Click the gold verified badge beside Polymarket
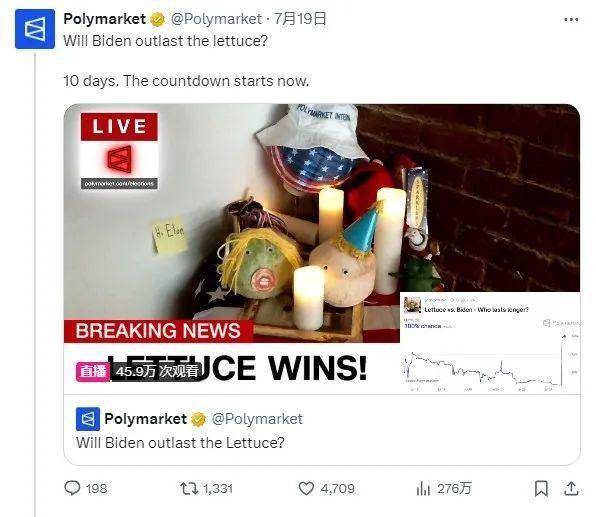 [x=158, y=19]
